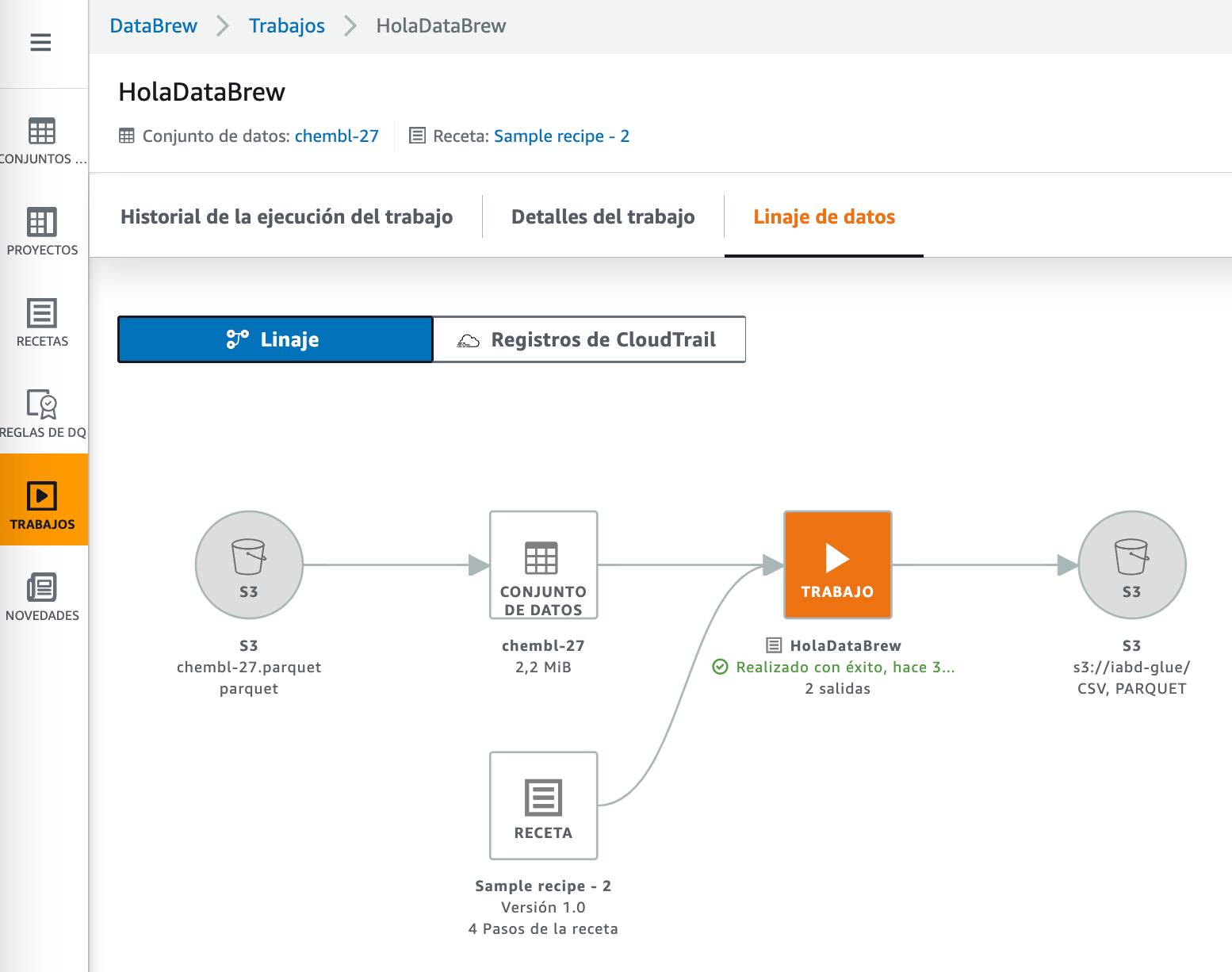Click the 2 salidas text
1232x972 pixels.
[x=838, y=688]
